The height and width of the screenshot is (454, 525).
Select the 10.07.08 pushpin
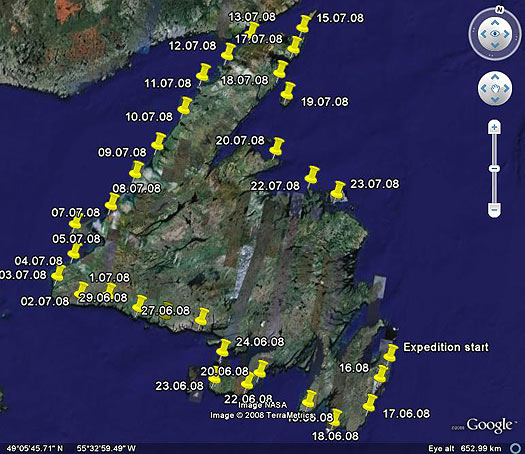(x=184, y=106)
